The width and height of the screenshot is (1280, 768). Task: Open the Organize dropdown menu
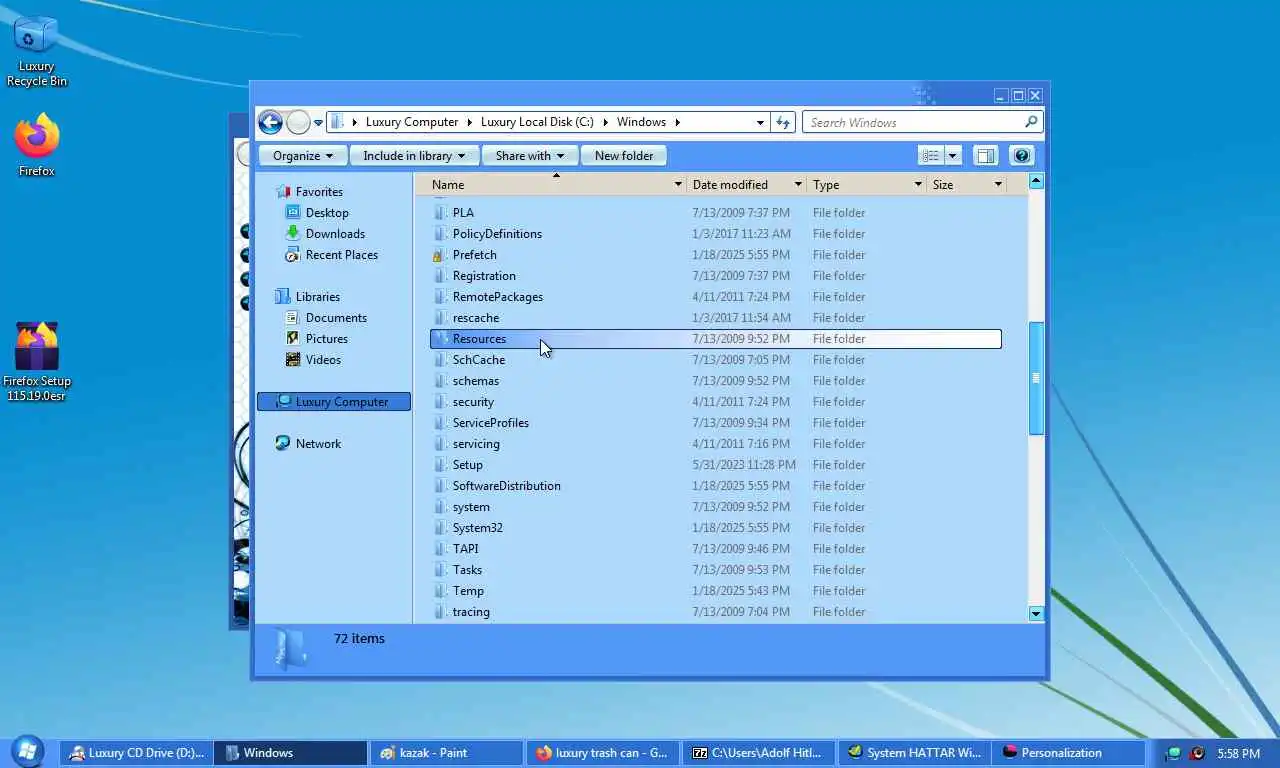click(x=303, y=156)
